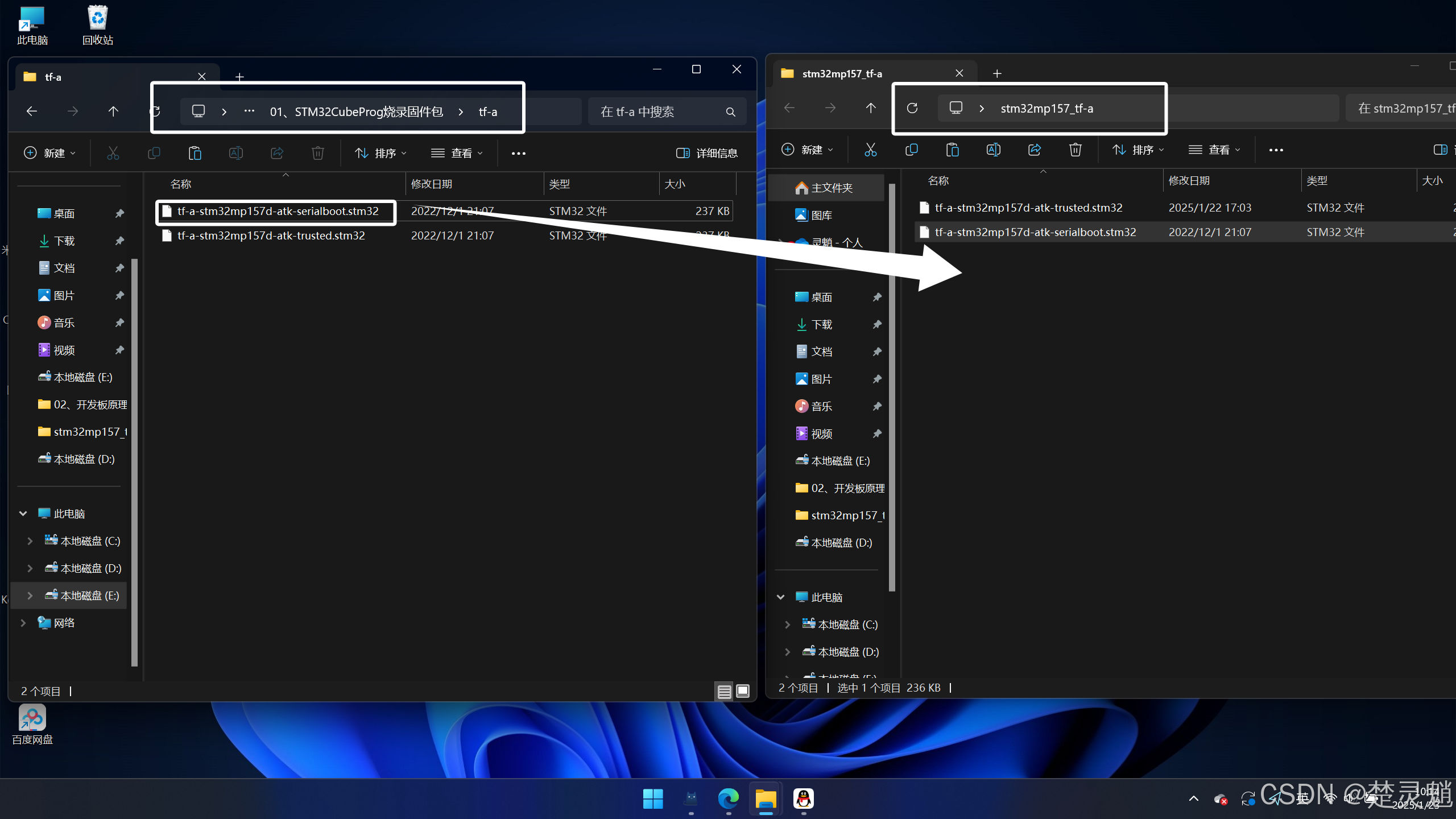Collapse 此电脑 node in right window sidebar
This screenshot has width=1456, height=819.
(780, 597)
